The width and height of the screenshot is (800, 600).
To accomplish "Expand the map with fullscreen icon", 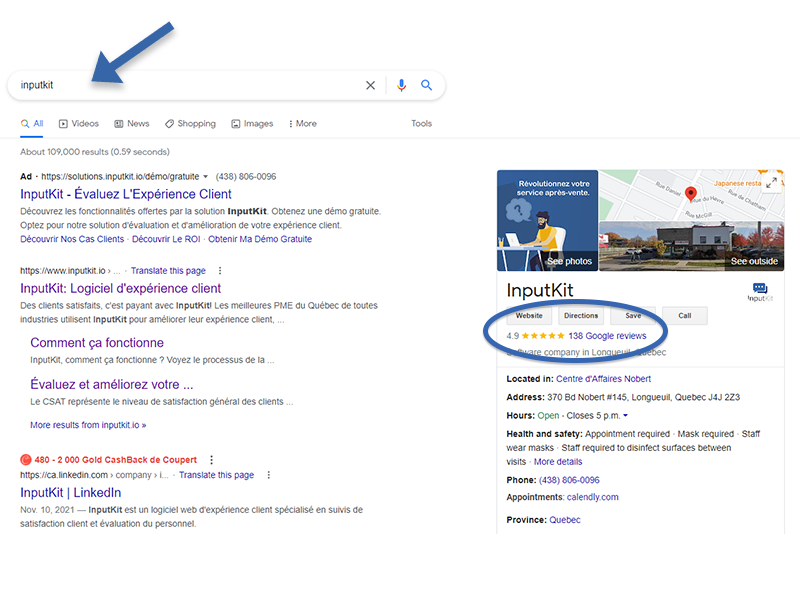I will click(771, 182).
